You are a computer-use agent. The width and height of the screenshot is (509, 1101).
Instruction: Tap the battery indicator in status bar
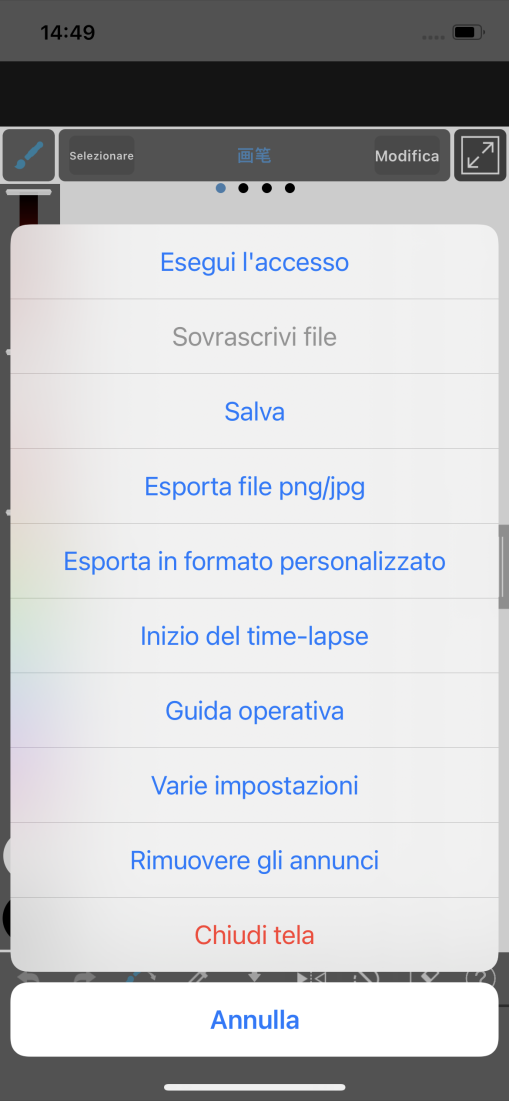(468, 32)
